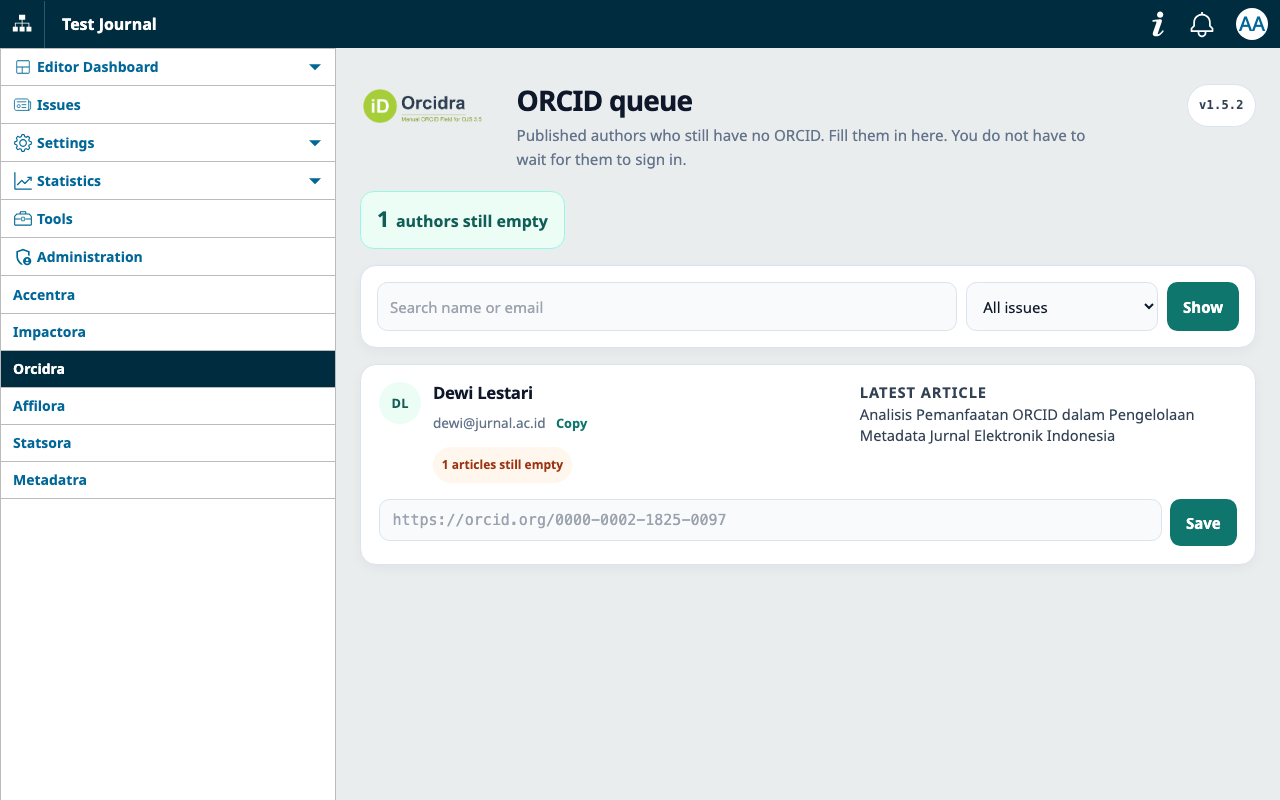Open Administration in the sidebar
1280x800 pixels.
pyautogui.click(x=168, y=257)
